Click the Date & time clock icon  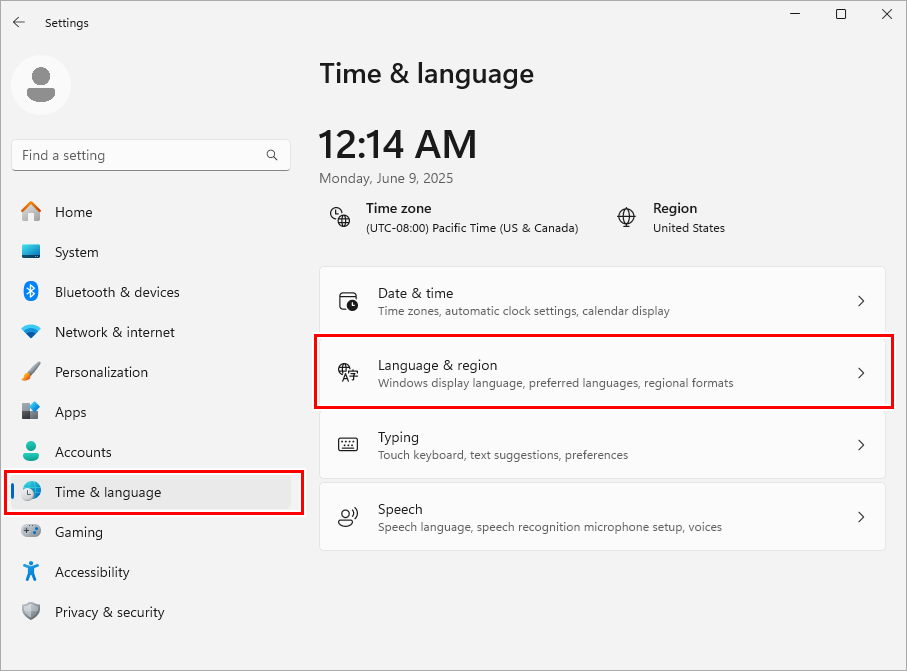point(347,300)
